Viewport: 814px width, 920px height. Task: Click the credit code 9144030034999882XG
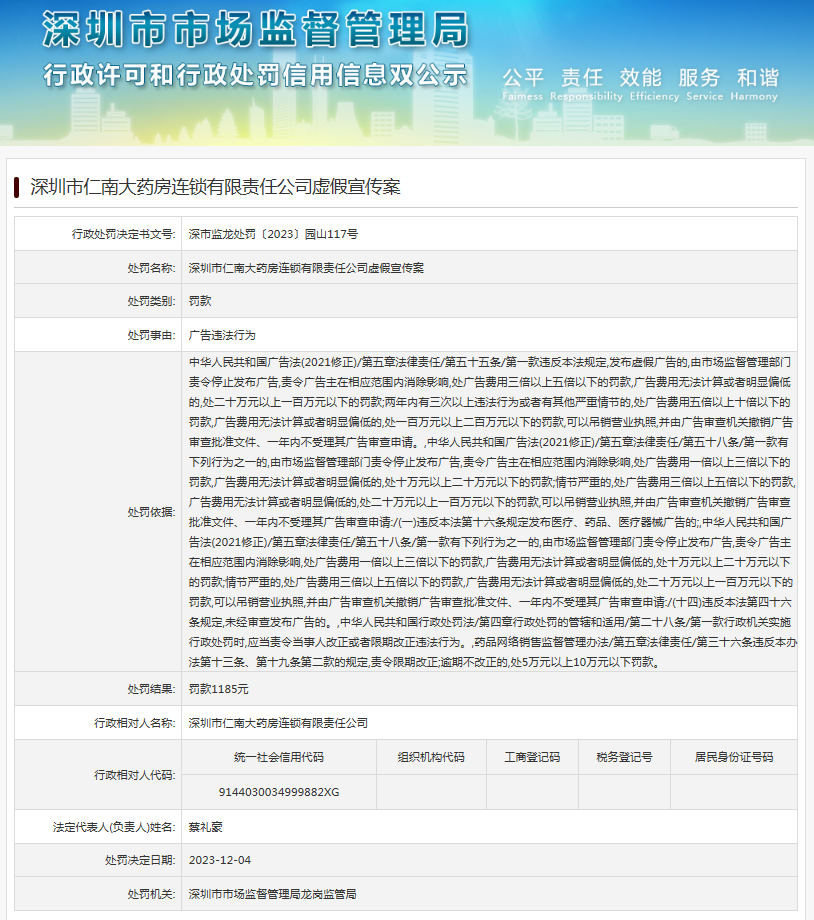click(x=279, y=791)
